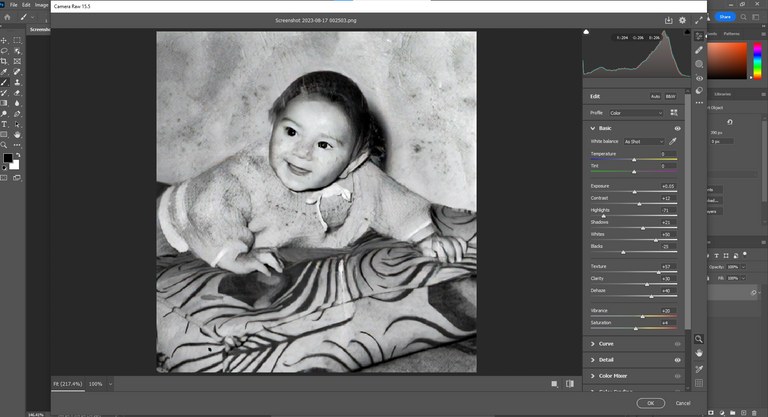768x417 pixels.
Task: Click the Fit (217.4%) zoom button
Action: click(x=68, y=384)
